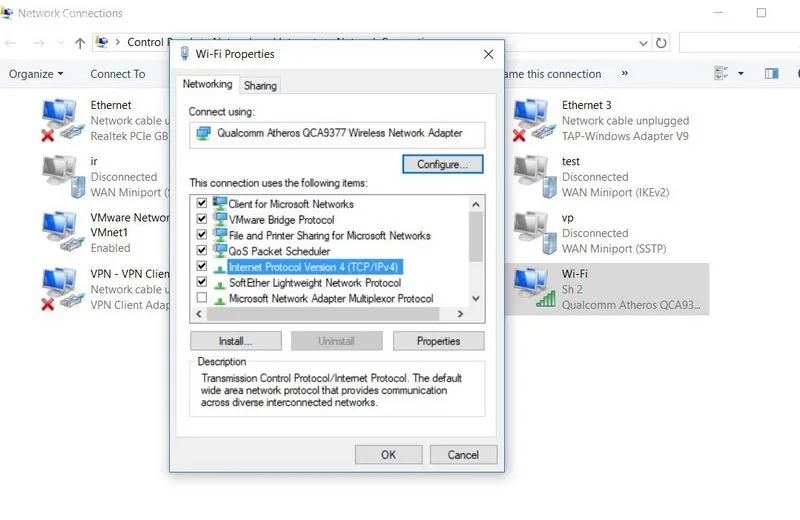Uncheck VMware Bridge Protocol
800x520 pixels.
[202, 218]
